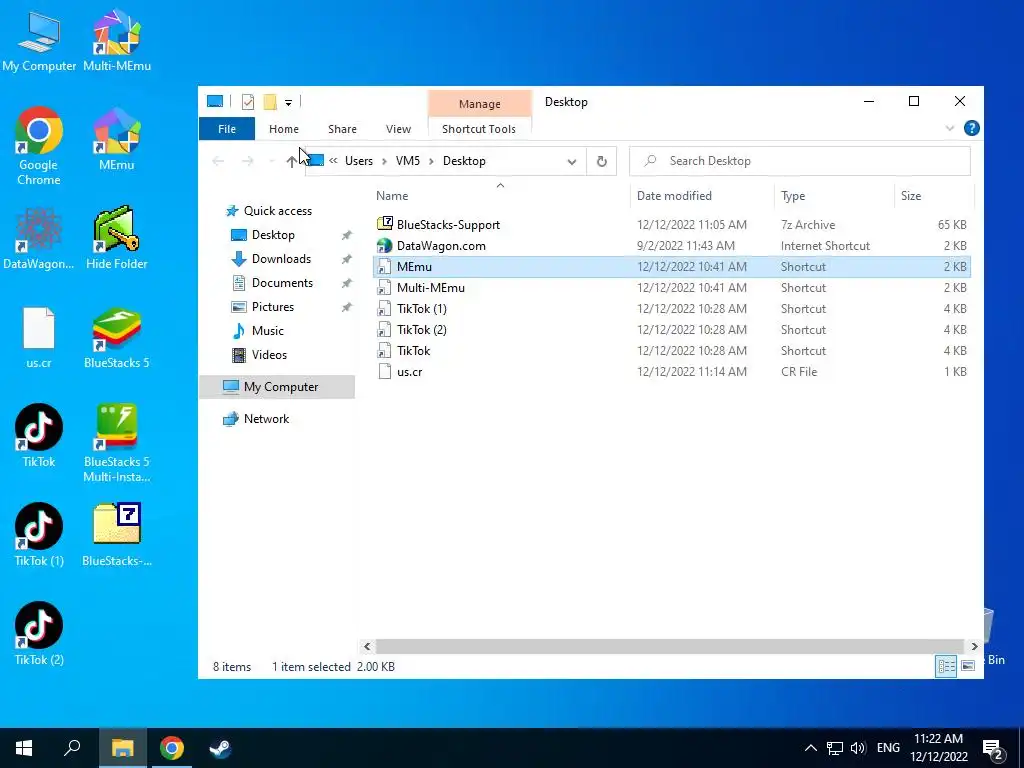Click VM5 in address breadcrumb
The width and height of the screenshot is (1024, 768).
[x=408, y=161]
